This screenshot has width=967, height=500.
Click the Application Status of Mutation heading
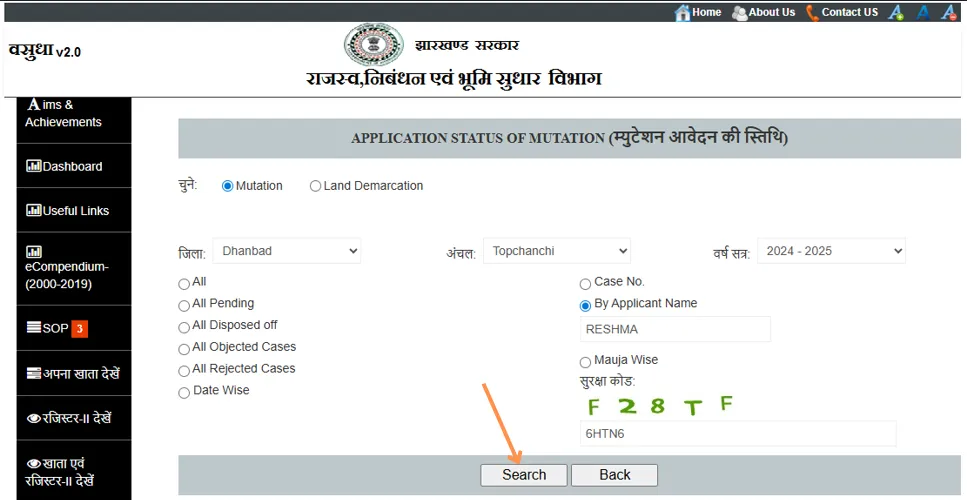coord(569,137)
